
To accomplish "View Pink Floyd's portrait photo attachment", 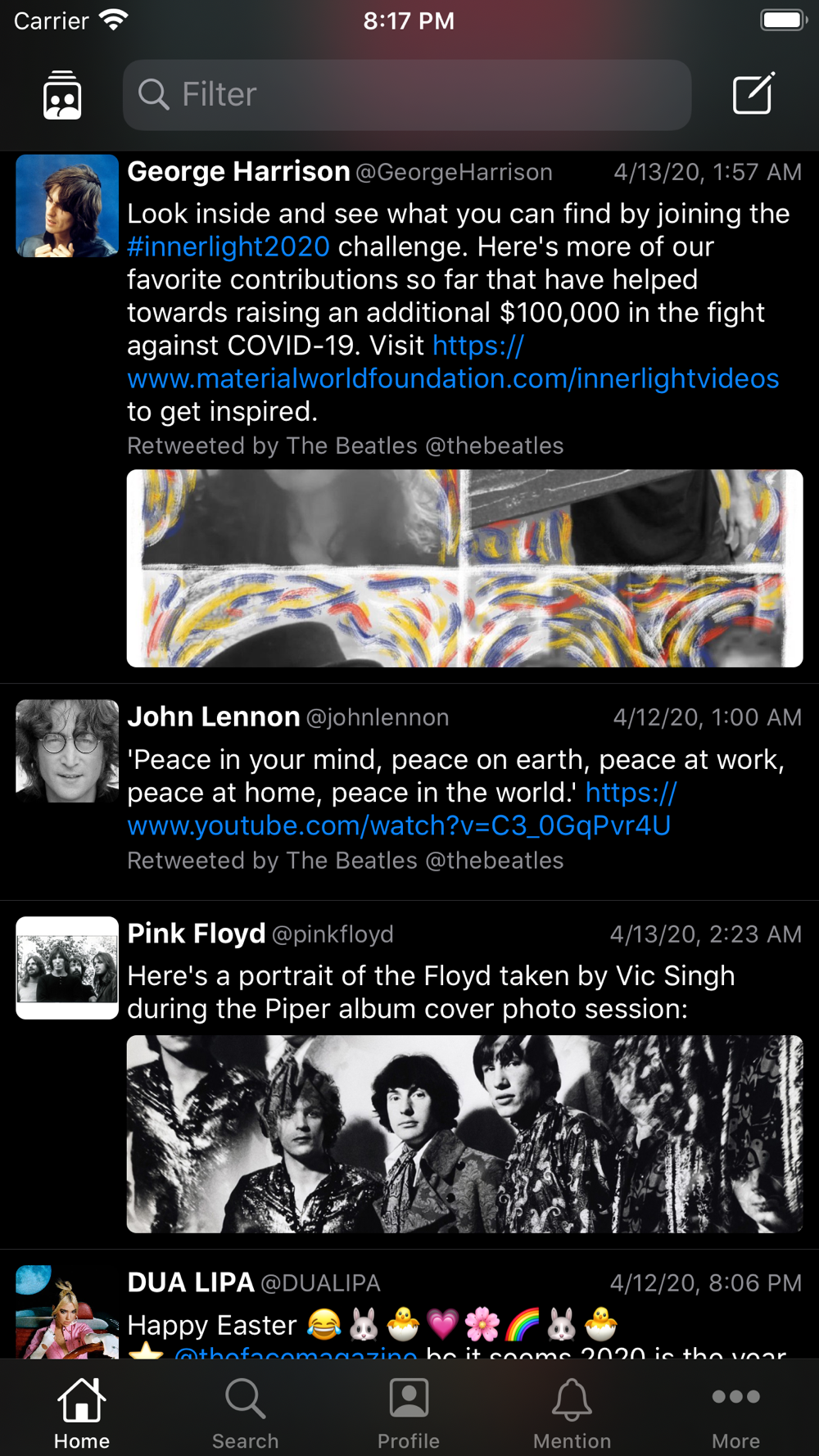I will (464, 1133).
